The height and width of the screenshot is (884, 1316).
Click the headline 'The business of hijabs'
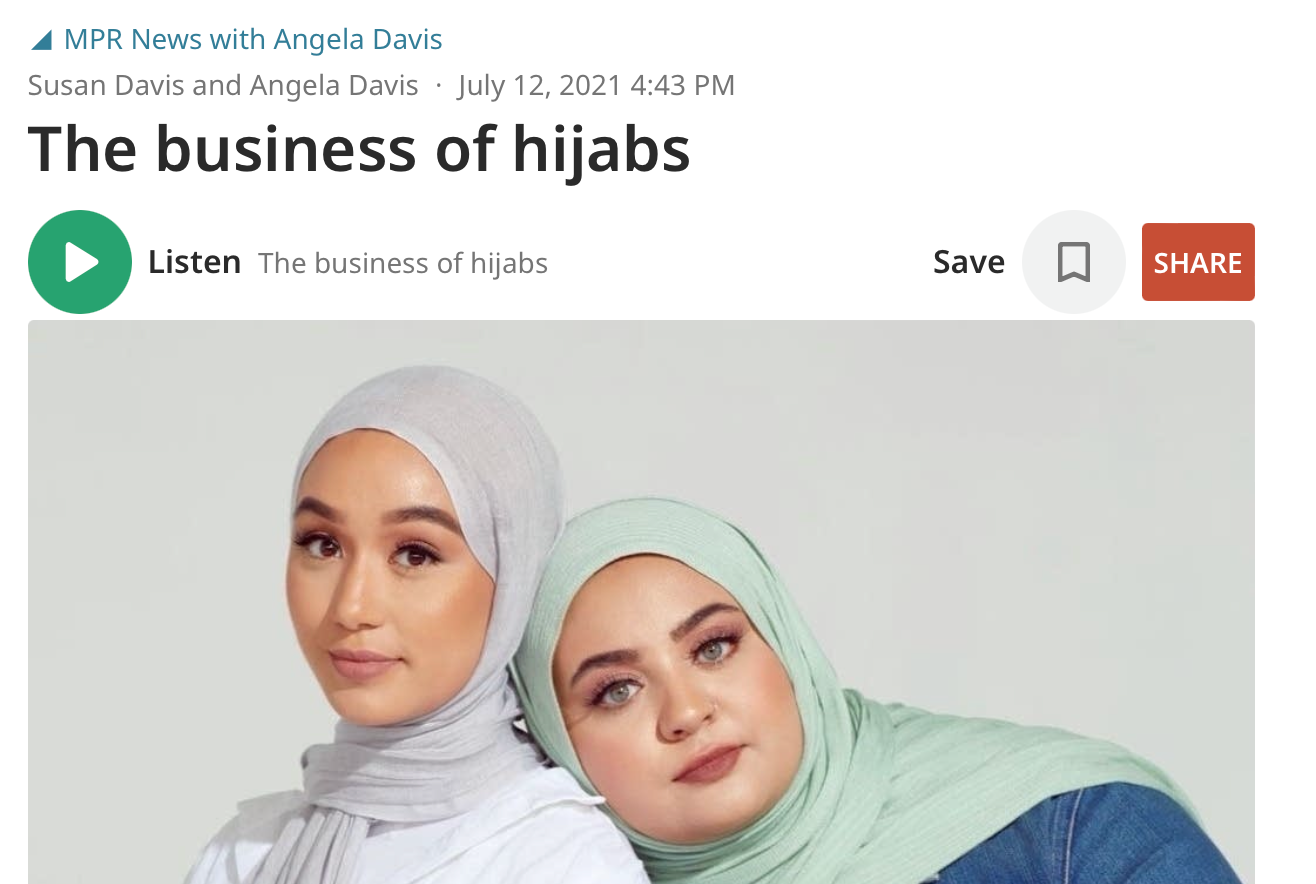(359, 148)
